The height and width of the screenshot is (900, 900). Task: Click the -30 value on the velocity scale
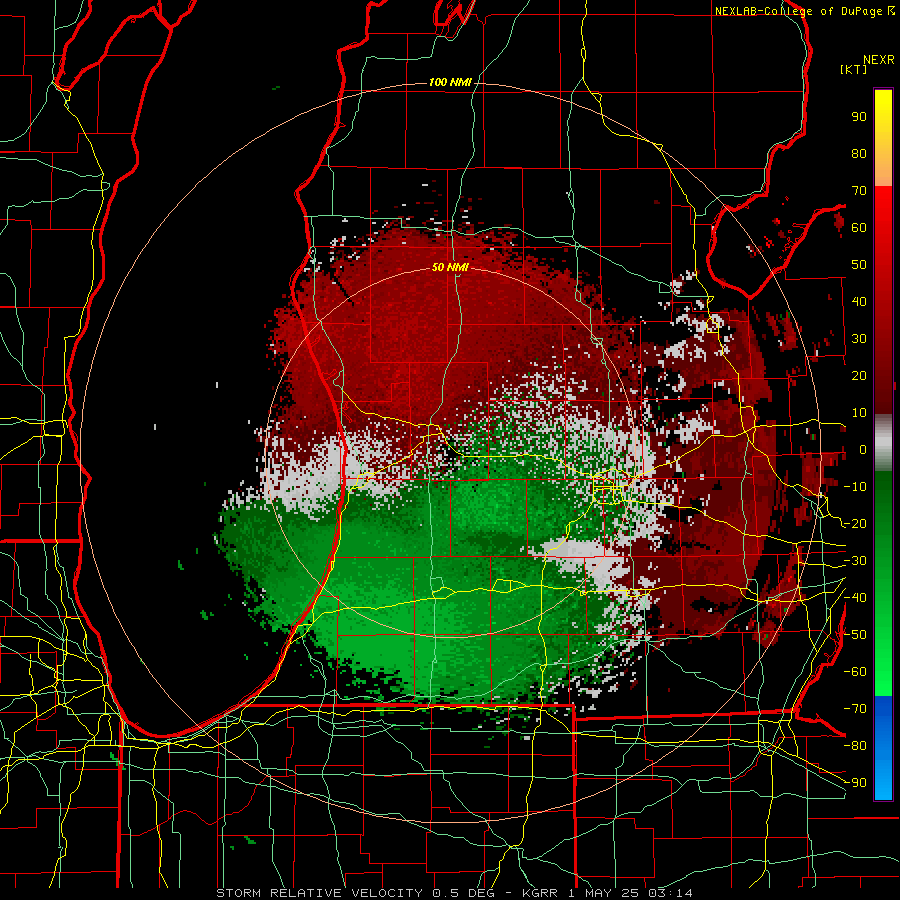coord(855,561)
